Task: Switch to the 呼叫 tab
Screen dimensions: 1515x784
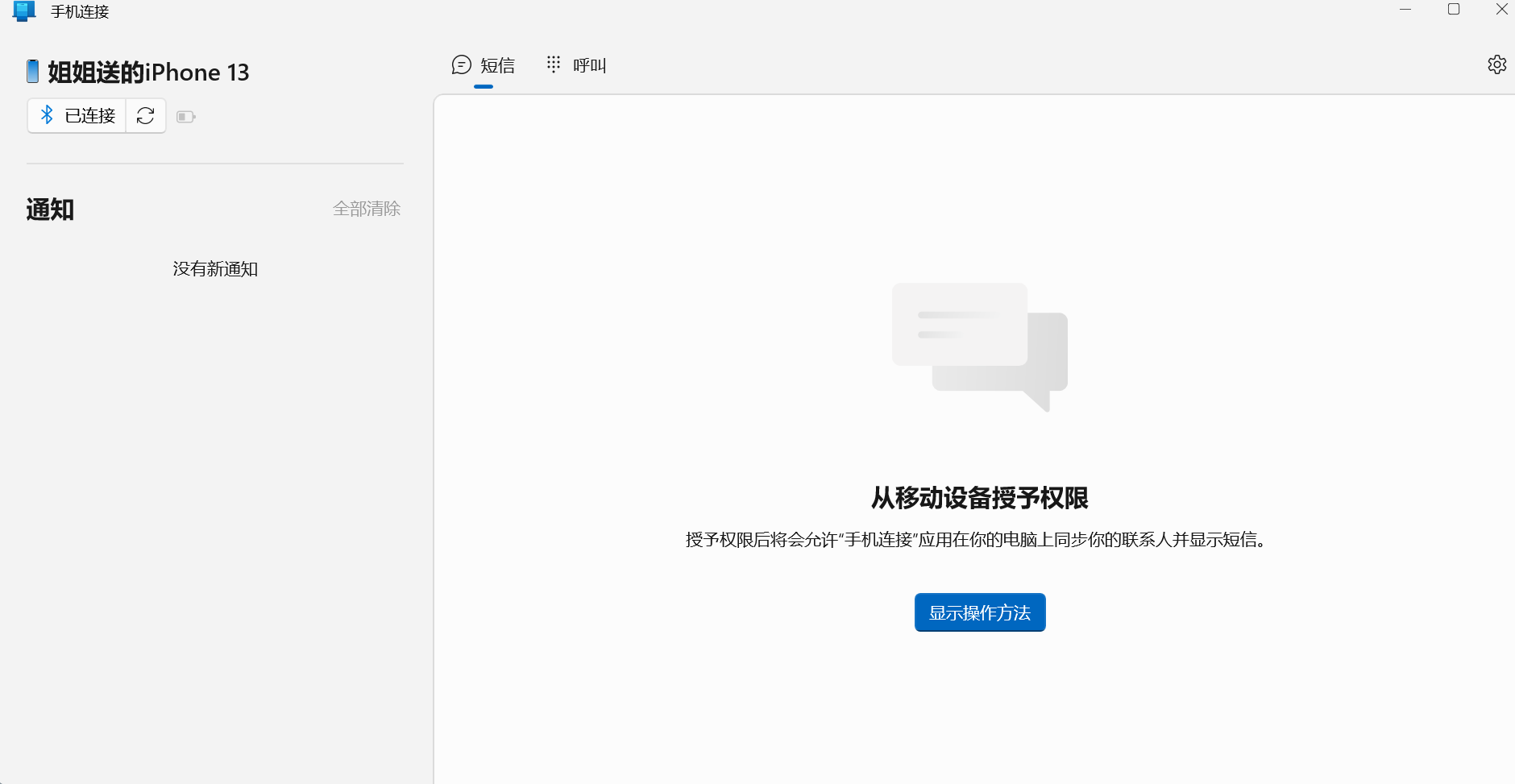Action: coord(588,65)
